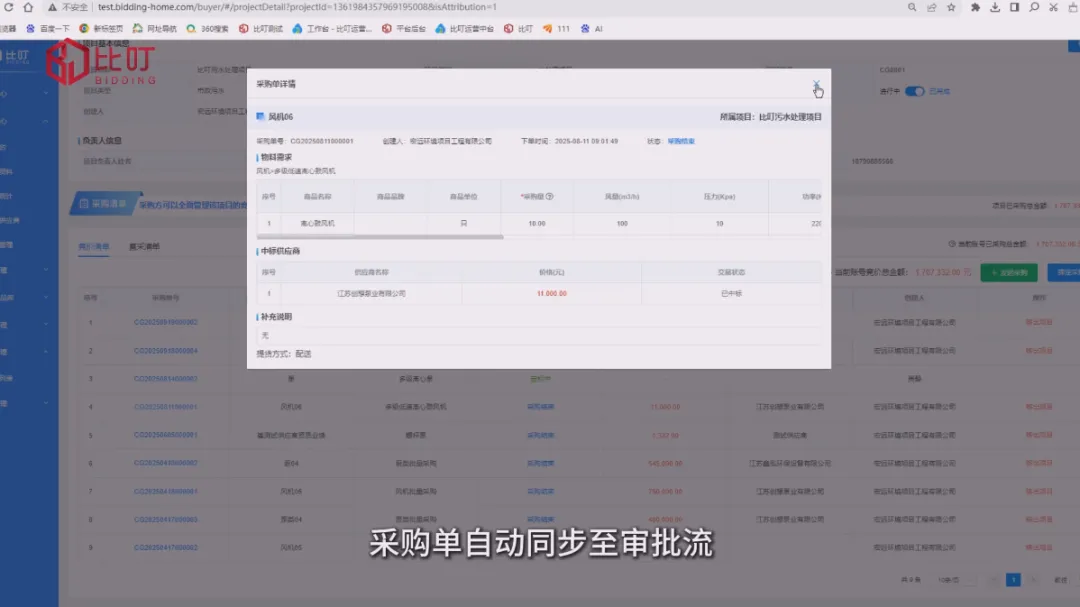1080x607 pixels.
Task: Click the browser search icon beside side panel
Action: 1034,7
